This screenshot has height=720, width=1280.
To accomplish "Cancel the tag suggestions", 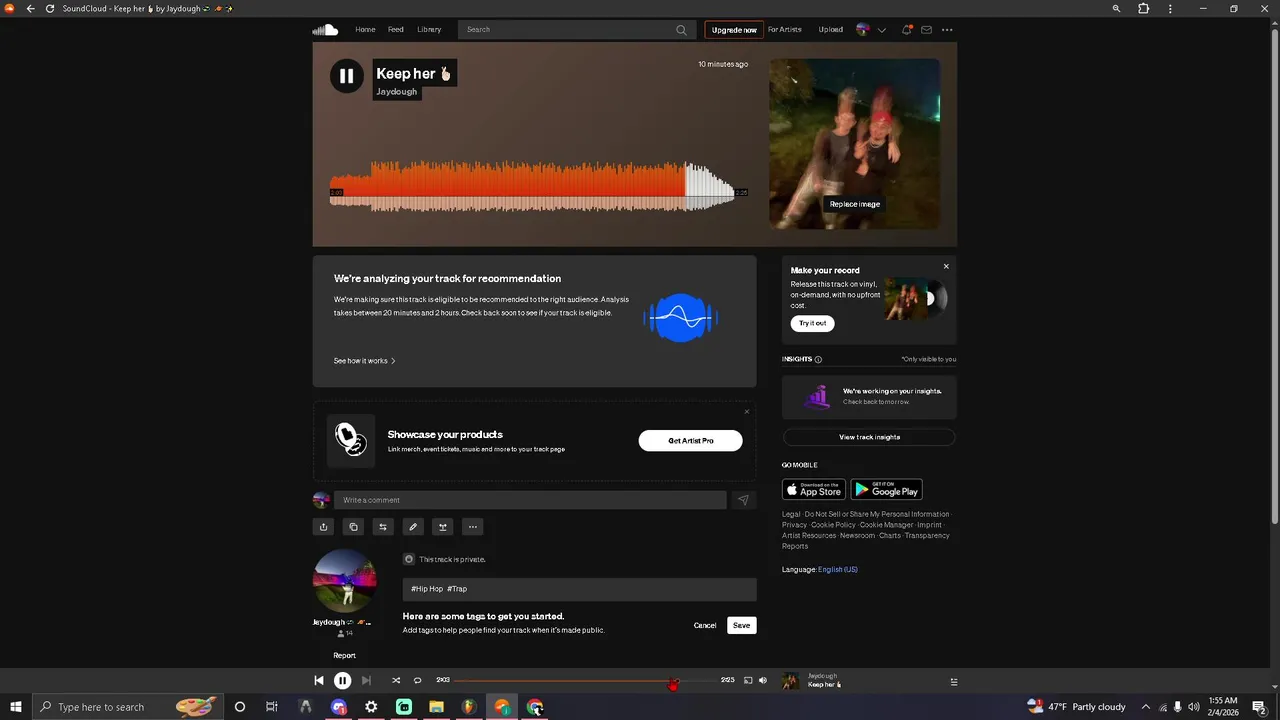I will pos(705,625).
